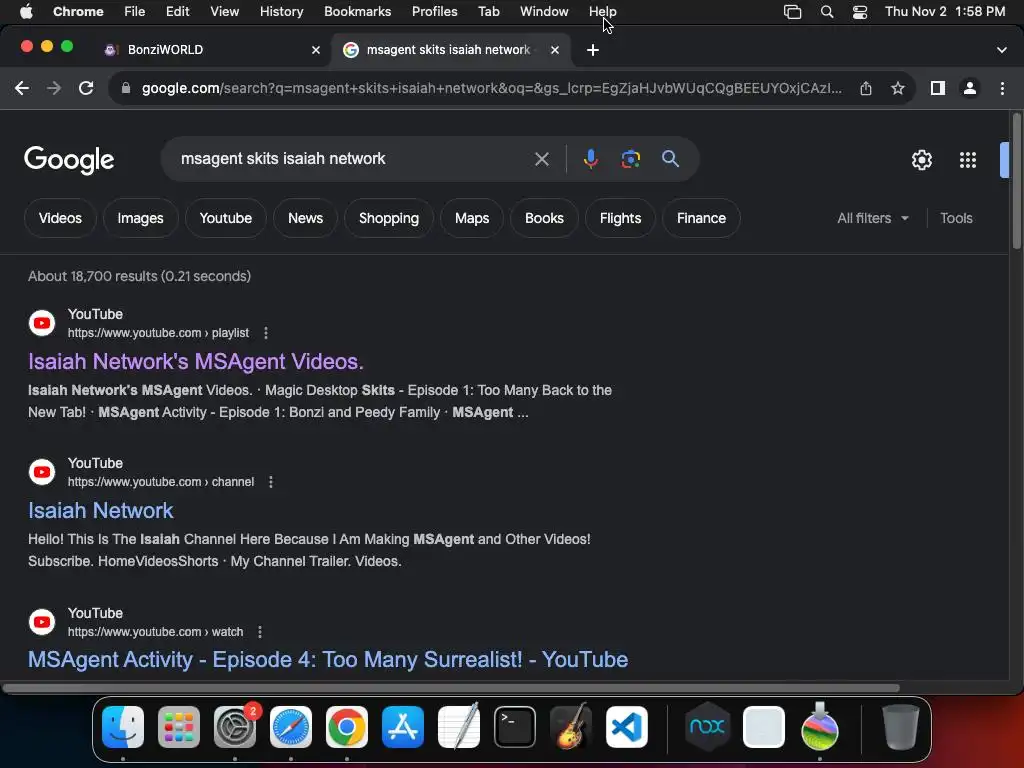Launch GarageBand from the dock
1024x768 pixels.
(571, 727)
